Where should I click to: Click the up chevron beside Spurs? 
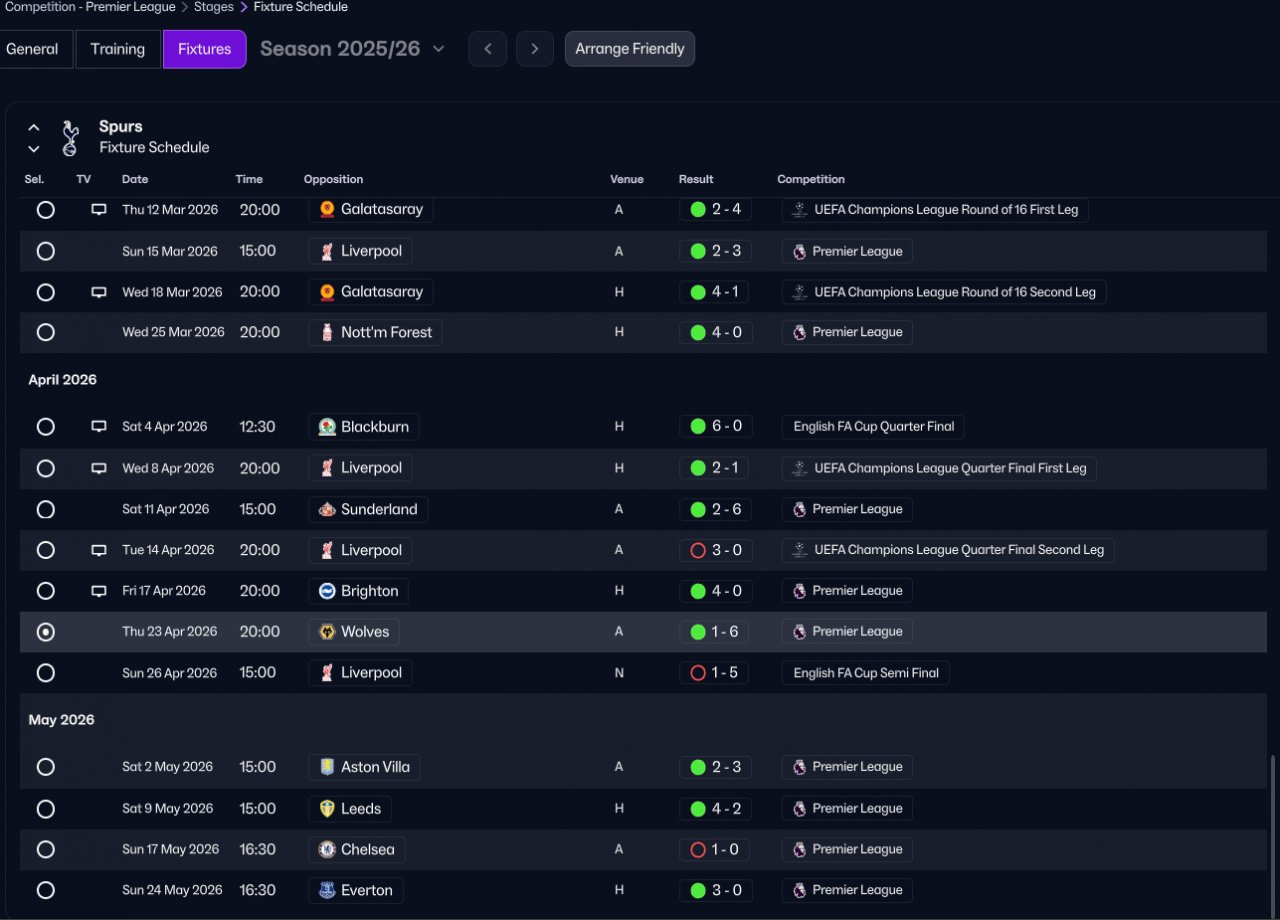[34, 128]
